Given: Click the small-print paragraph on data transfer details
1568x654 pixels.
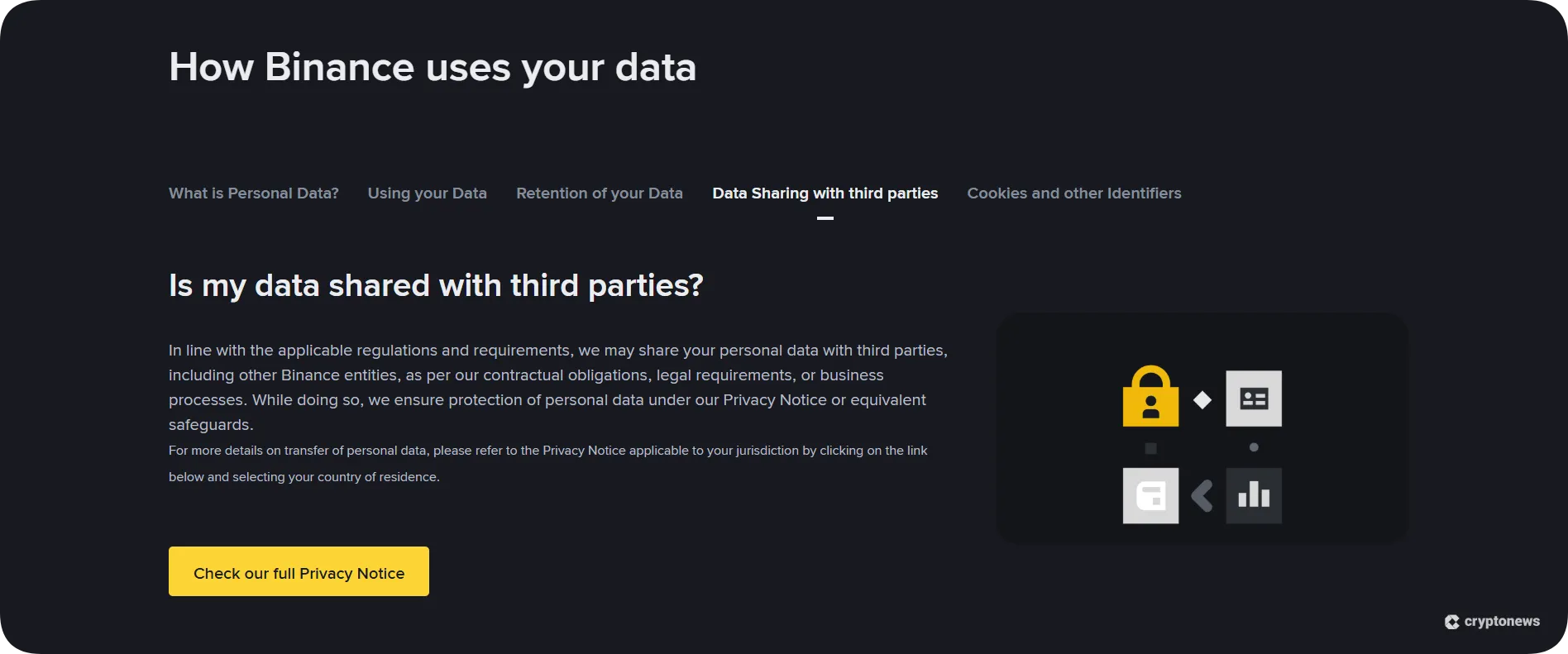Looking at the screenshot, I should (x=547, y=463).
